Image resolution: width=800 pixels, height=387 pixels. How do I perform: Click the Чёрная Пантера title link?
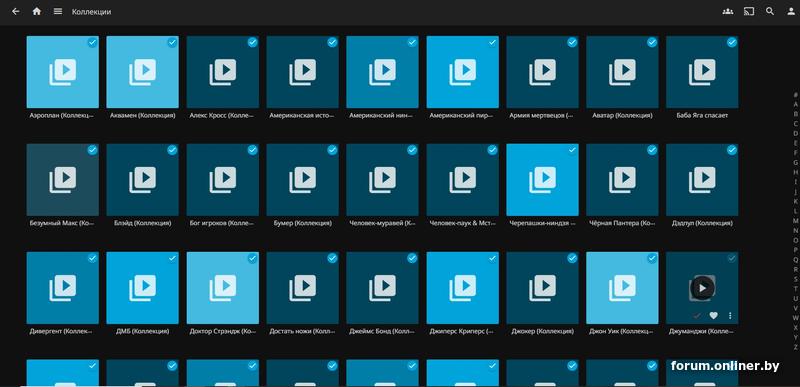point(622,223)
